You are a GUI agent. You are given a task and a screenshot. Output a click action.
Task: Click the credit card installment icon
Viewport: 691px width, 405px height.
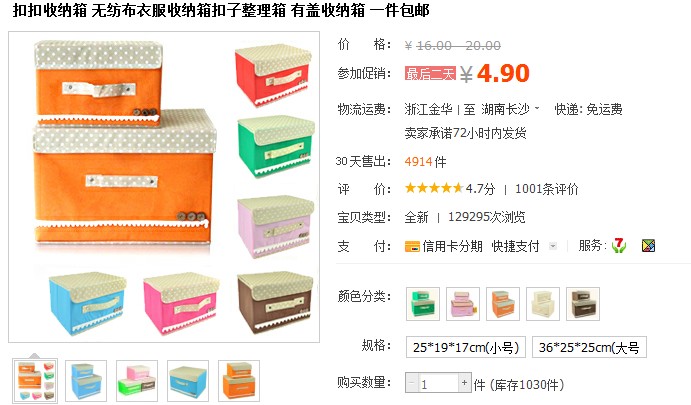pos(412,246)
